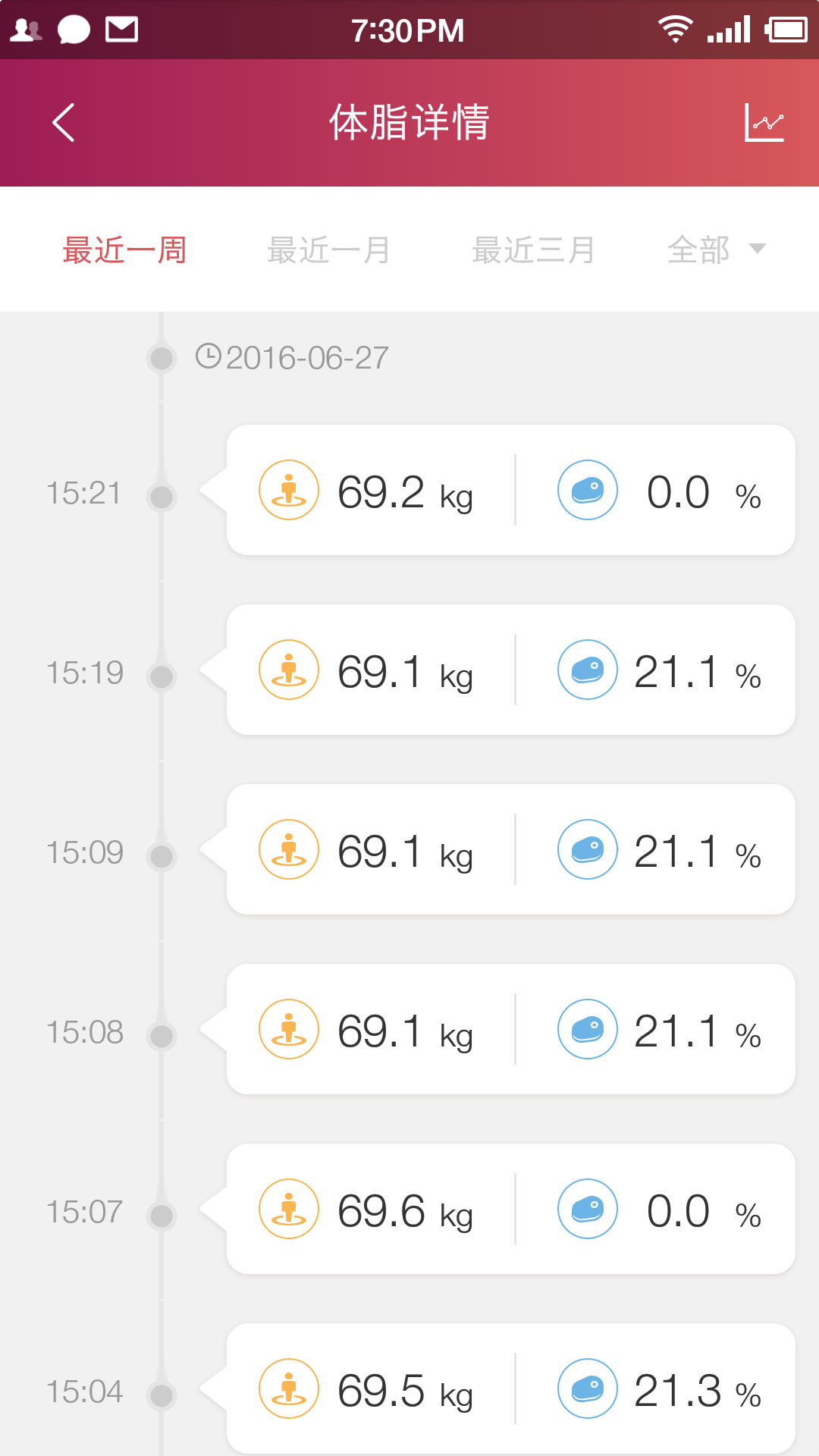The image size is (819, 1456).
Task: Tap the 2016-06-27 date timeline marker
Action: click(x=162, y=358)
